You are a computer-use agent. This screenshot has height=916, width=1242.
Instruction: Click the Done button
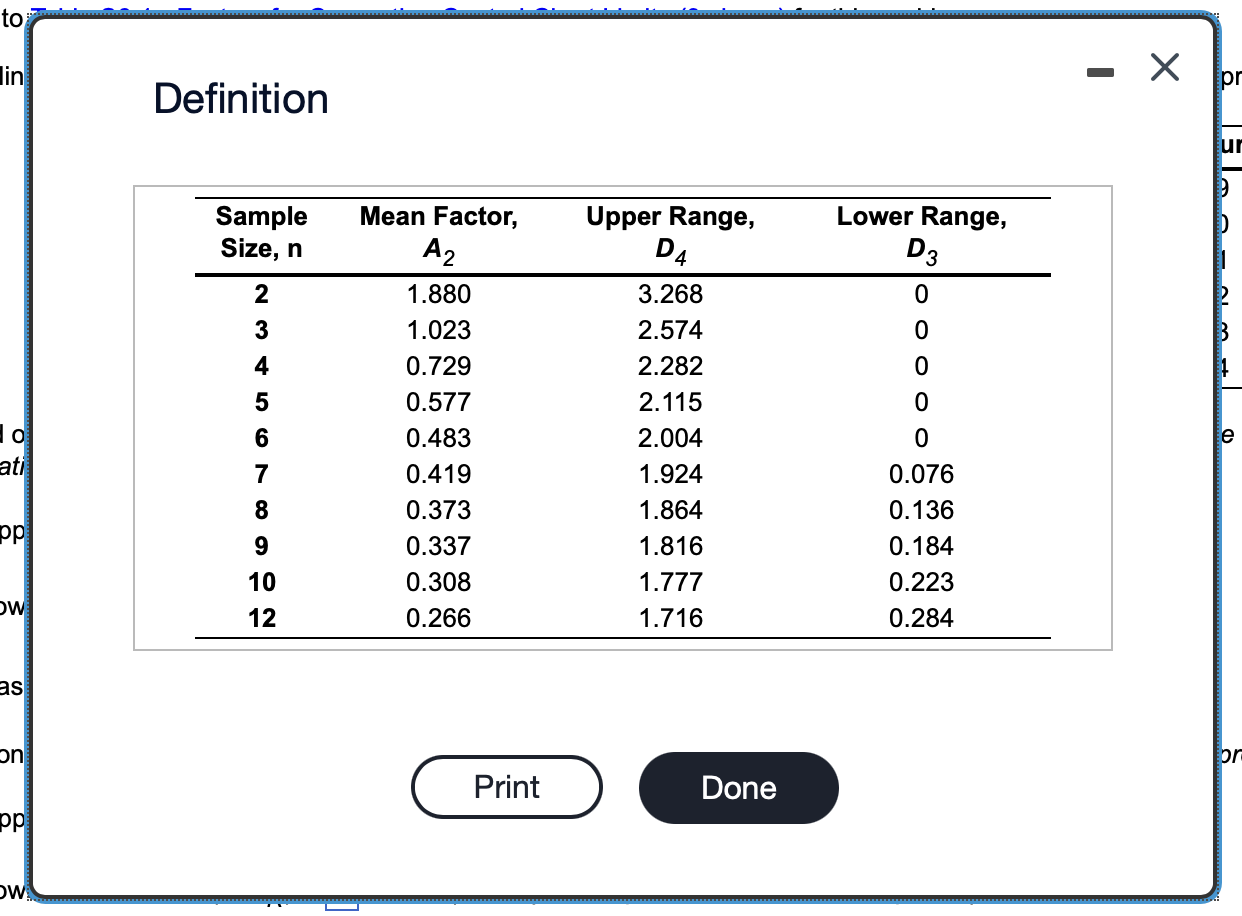coord(738,787)
